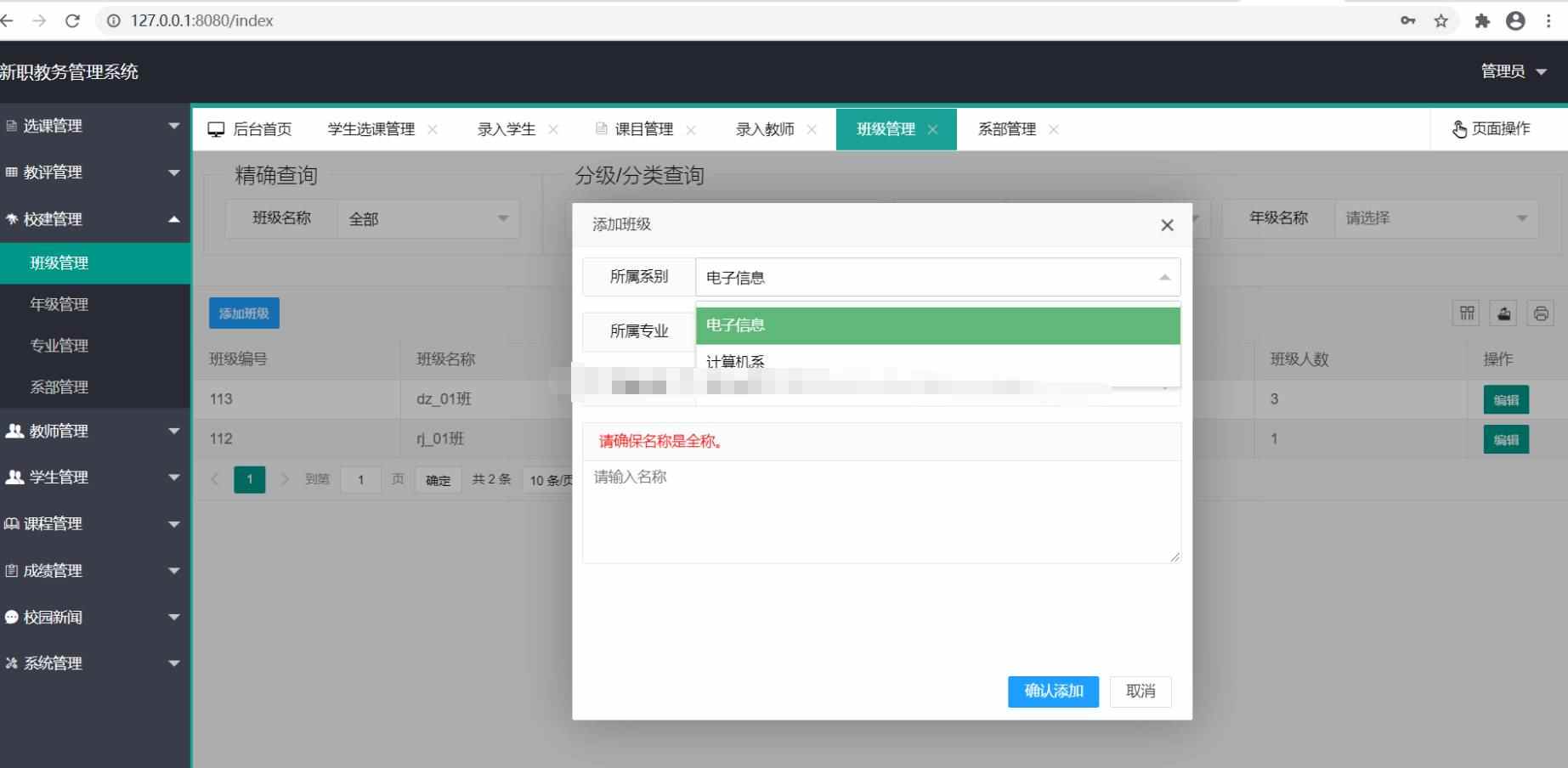Bookmark this page with star icon

coord(1441,20)
